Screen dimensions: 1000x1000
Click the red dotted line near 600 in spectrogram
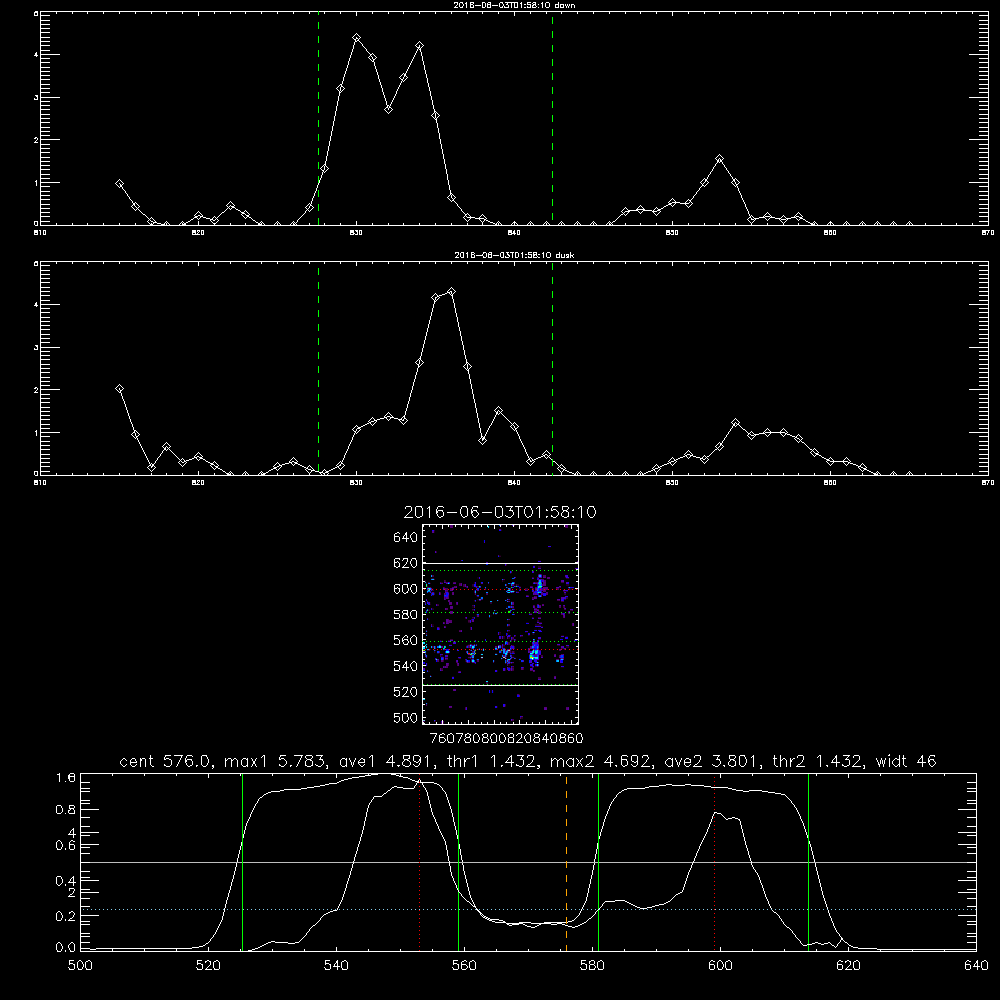pos(500,589)
